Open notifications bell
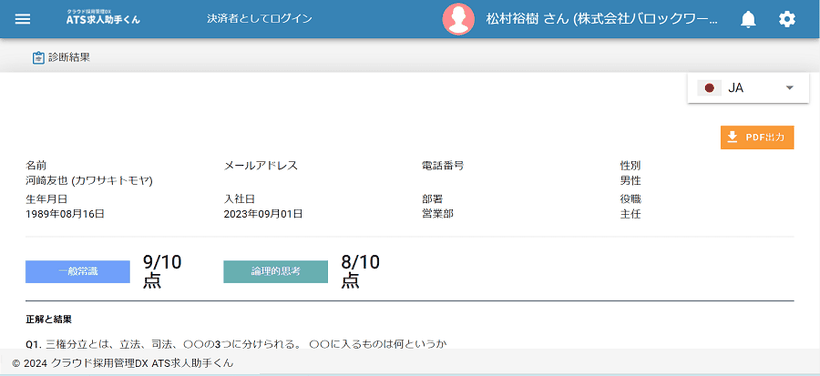 [748, 20]
